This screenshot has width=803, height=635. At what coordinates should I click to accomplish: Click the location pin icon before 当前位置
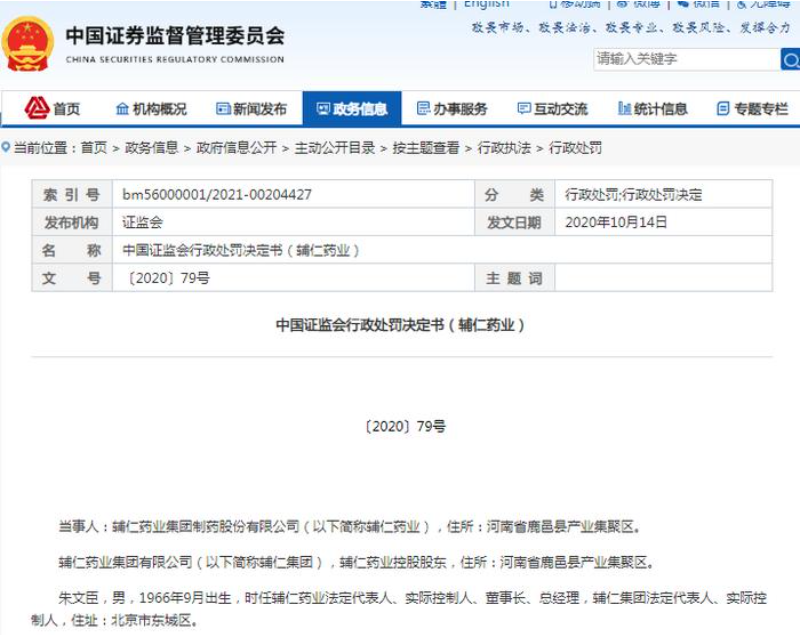click(x=6, y=148)
